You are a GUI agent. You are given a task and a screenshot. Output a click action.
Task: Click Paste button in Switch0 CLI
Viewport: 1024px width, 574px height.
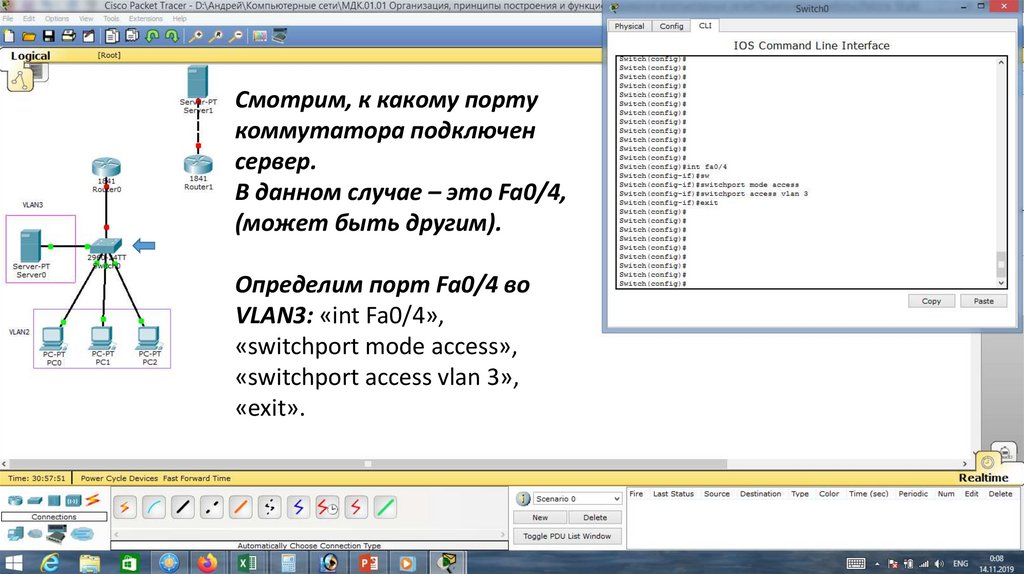click(x=984, y=301)
